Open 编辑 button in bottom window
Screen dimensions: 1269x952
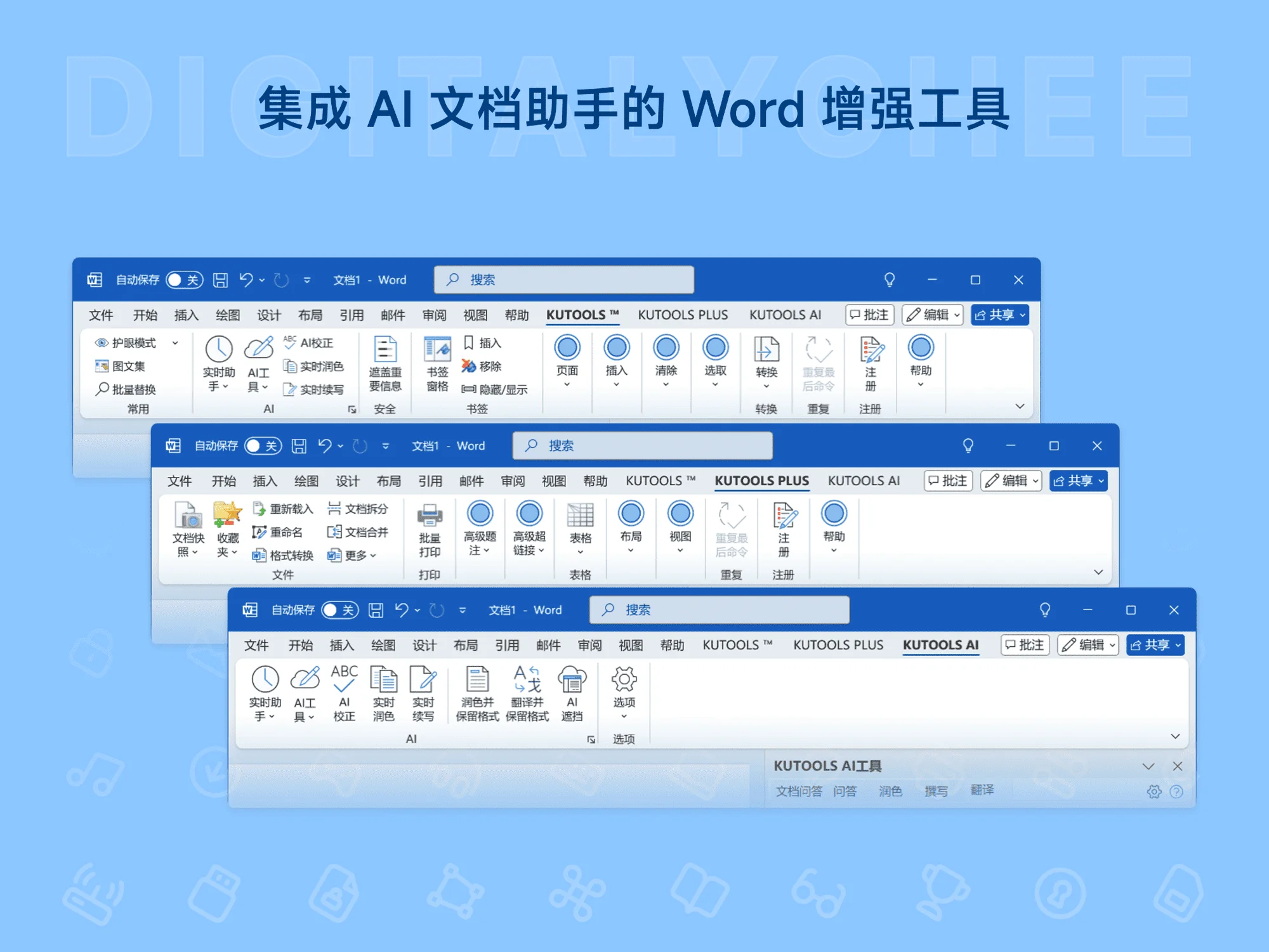tap(1088, 645)
